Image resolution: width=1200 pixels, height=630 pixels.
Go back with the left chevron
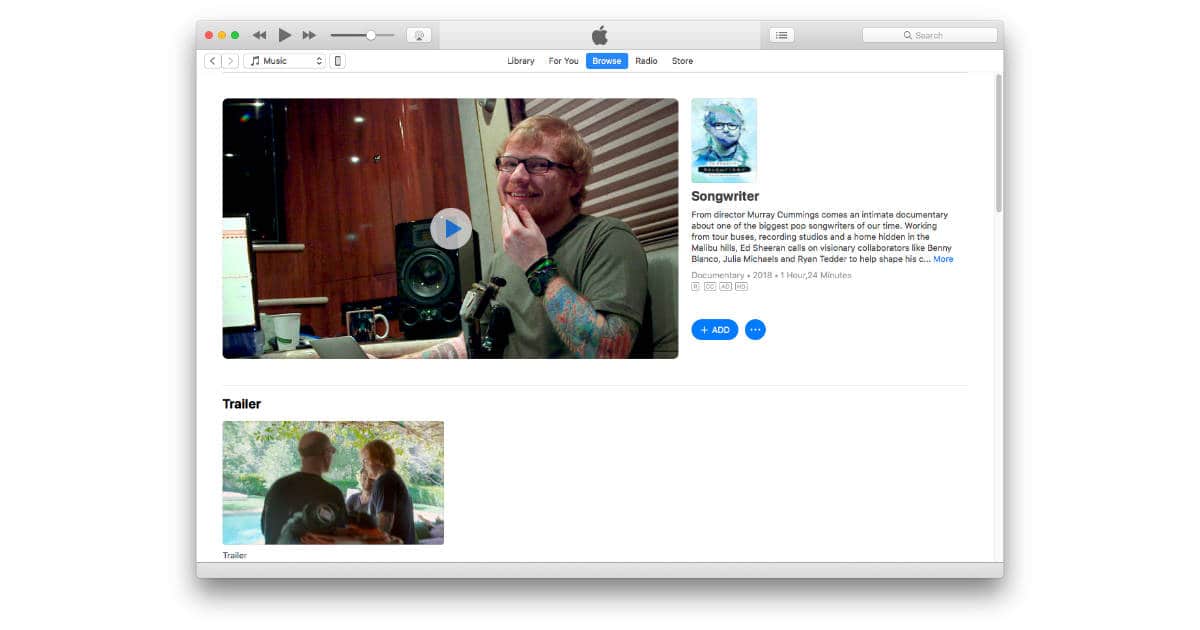(213, 61)
